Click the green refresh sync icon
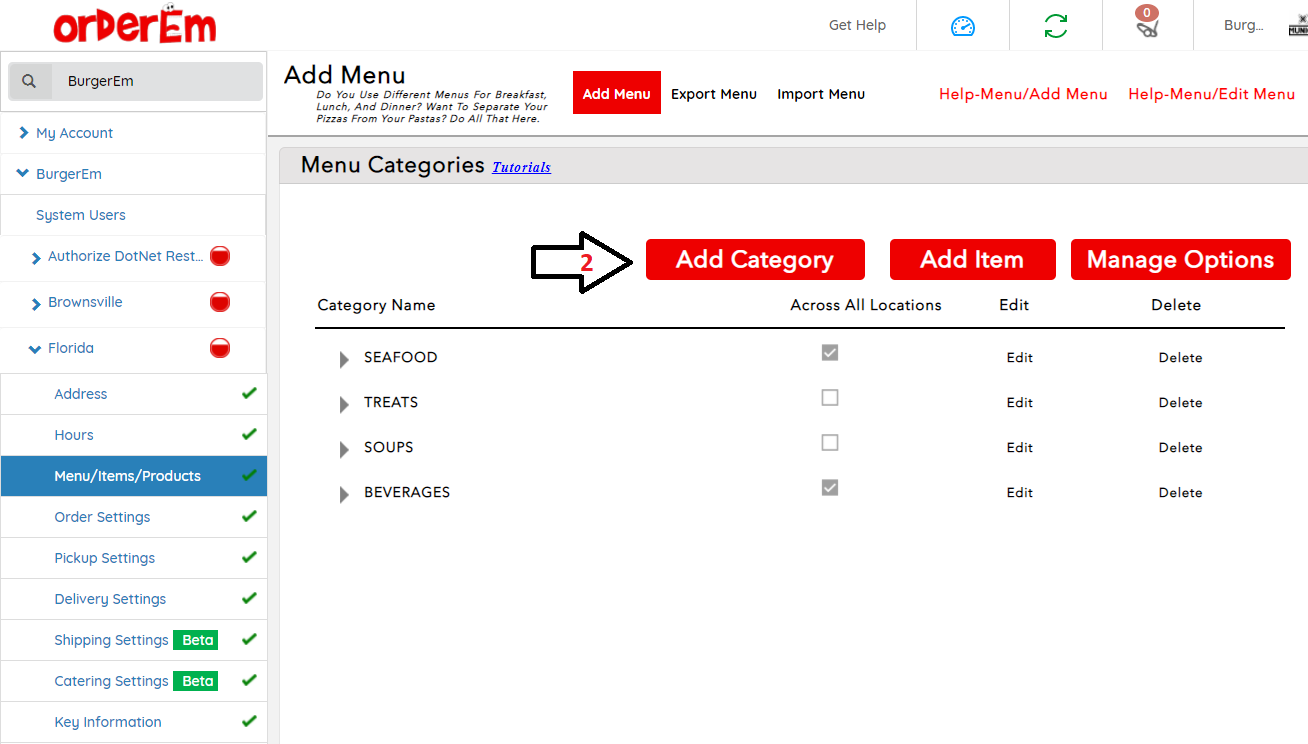This screenshot has width=1308, height=744. tap(1055, 26)
